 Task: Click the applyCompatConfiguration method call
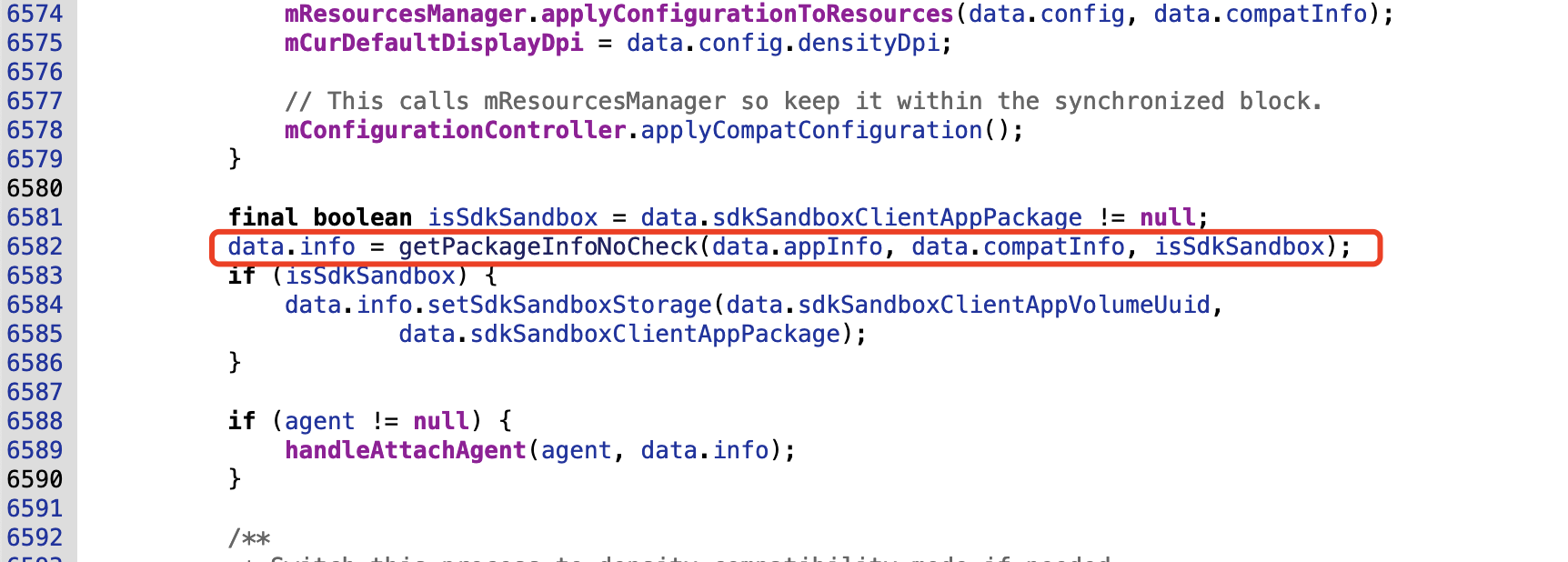811,130
